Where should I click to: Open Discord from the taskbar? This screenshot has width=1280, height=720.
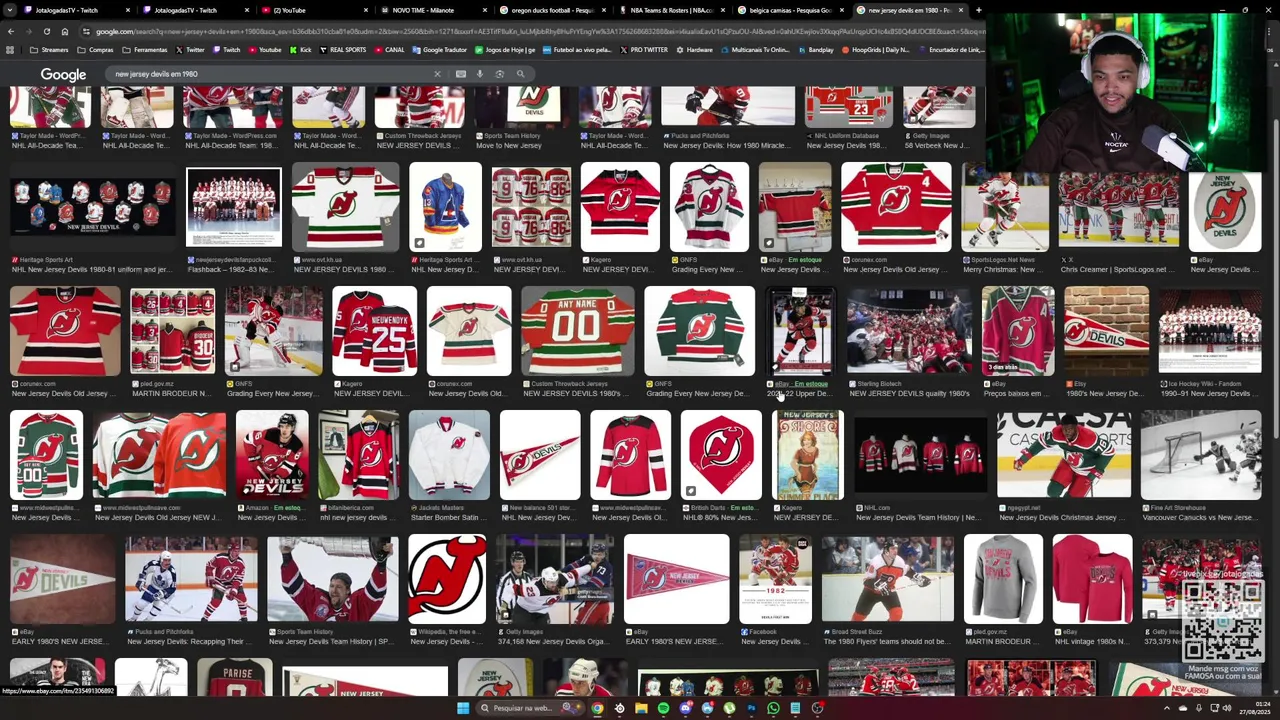coord(685,708)
